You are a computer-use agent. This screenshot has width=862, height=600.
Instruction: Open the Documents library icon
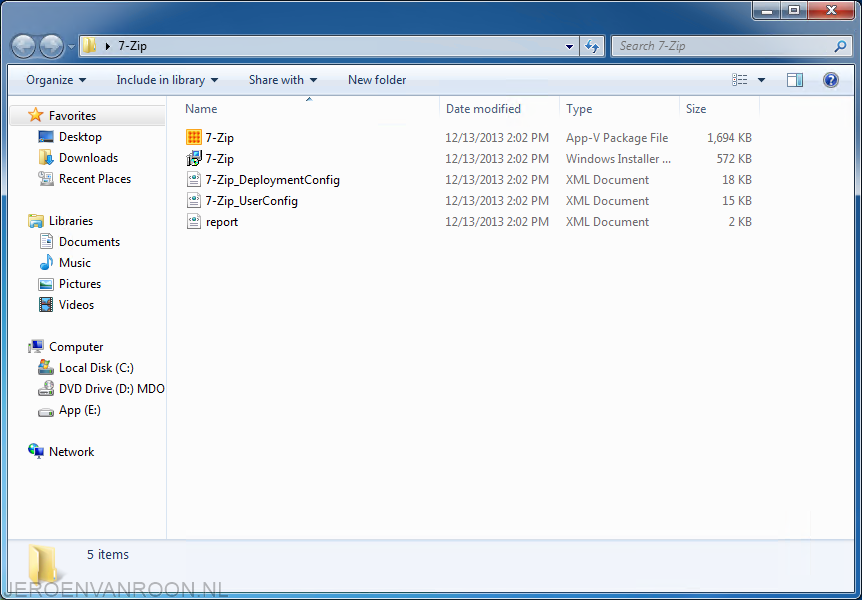(46, 242)
